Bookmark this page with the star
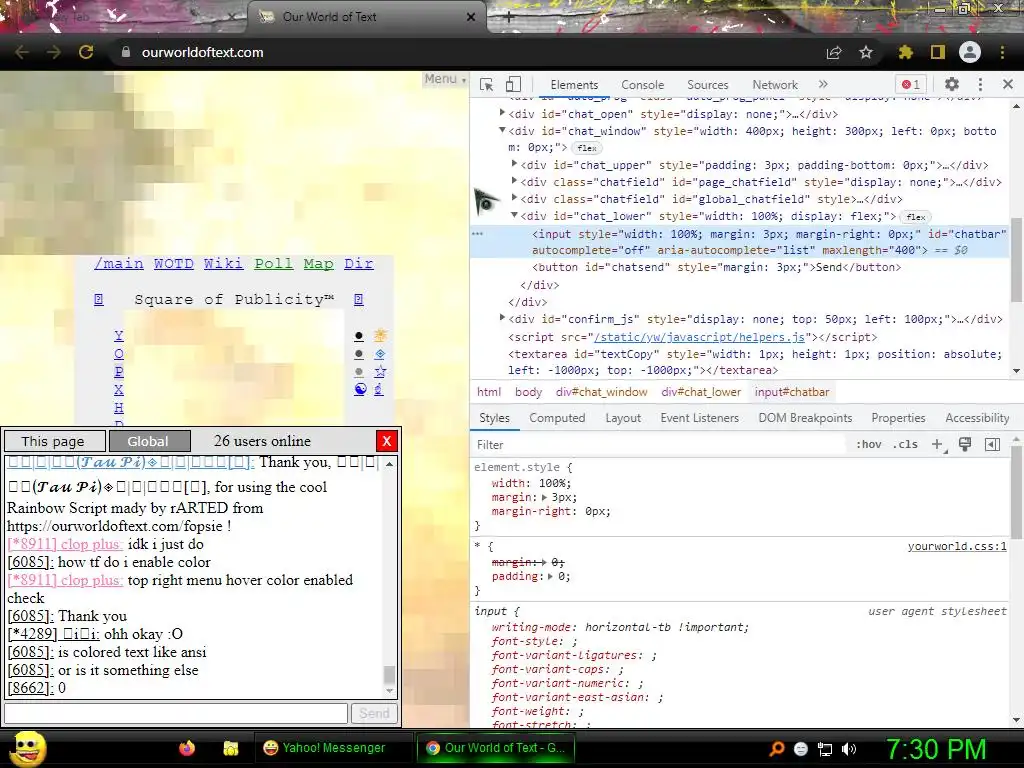 866,52
